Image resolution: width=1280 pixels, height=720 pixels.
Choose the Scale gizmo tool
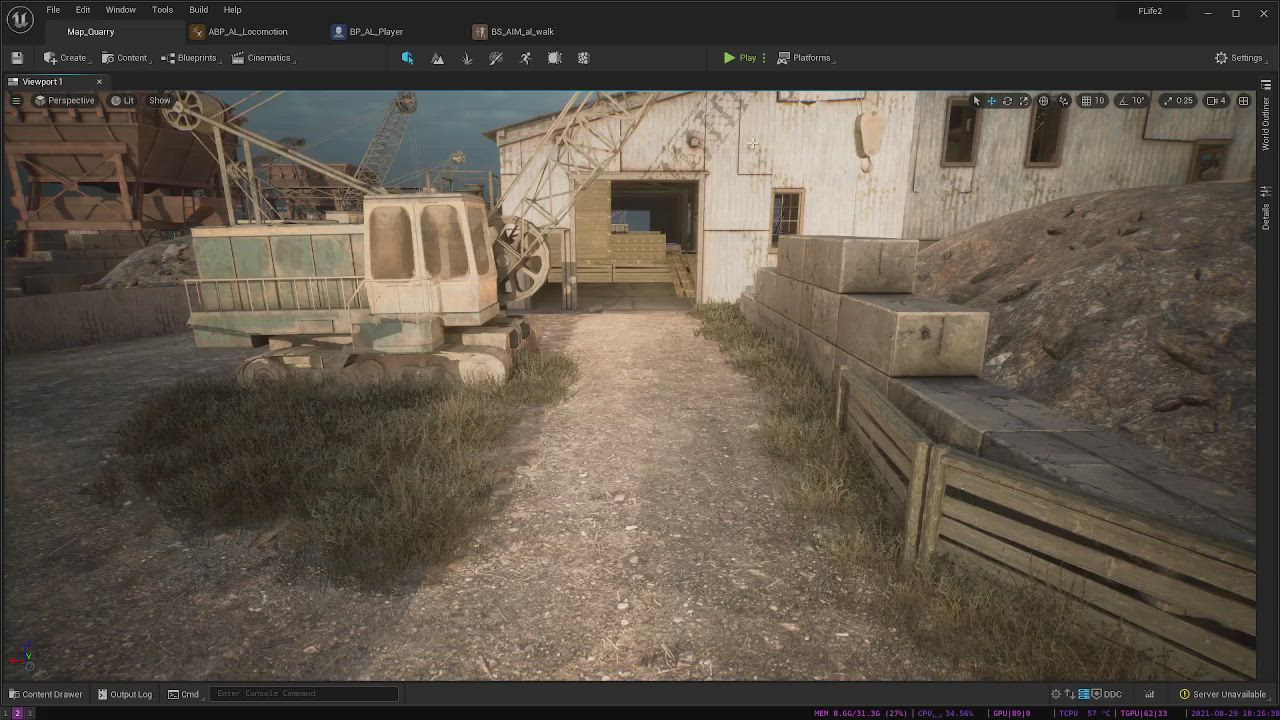(1023, 101)
